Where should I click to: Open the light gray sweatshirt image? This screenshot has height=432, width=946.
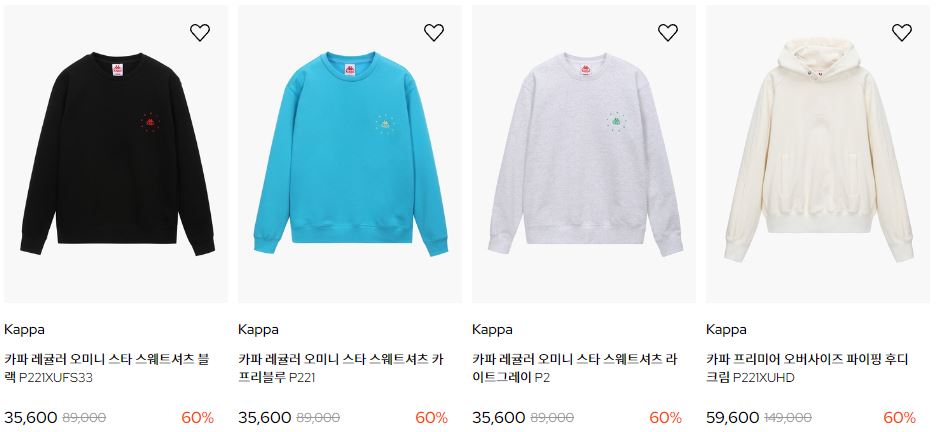click(x=584, y=154)
